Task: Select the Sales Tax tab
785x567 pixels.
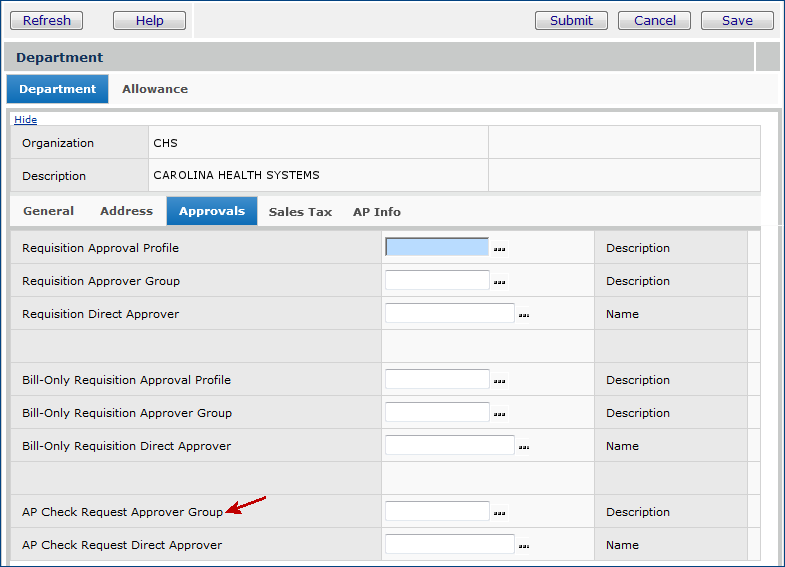Action: pos(300,212)
